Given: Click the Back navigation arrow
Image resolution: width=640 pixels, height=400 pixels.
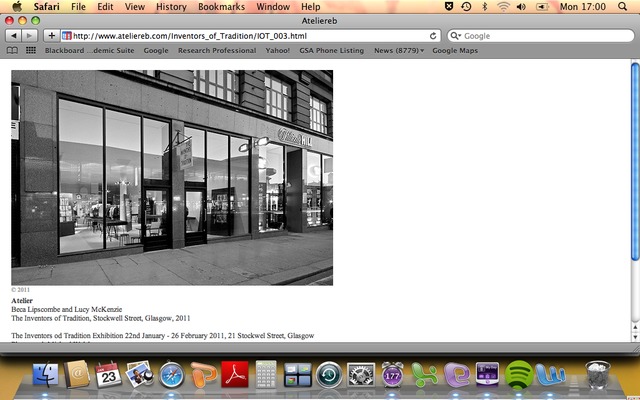Looking at the screenshot, I should [13, 36].
